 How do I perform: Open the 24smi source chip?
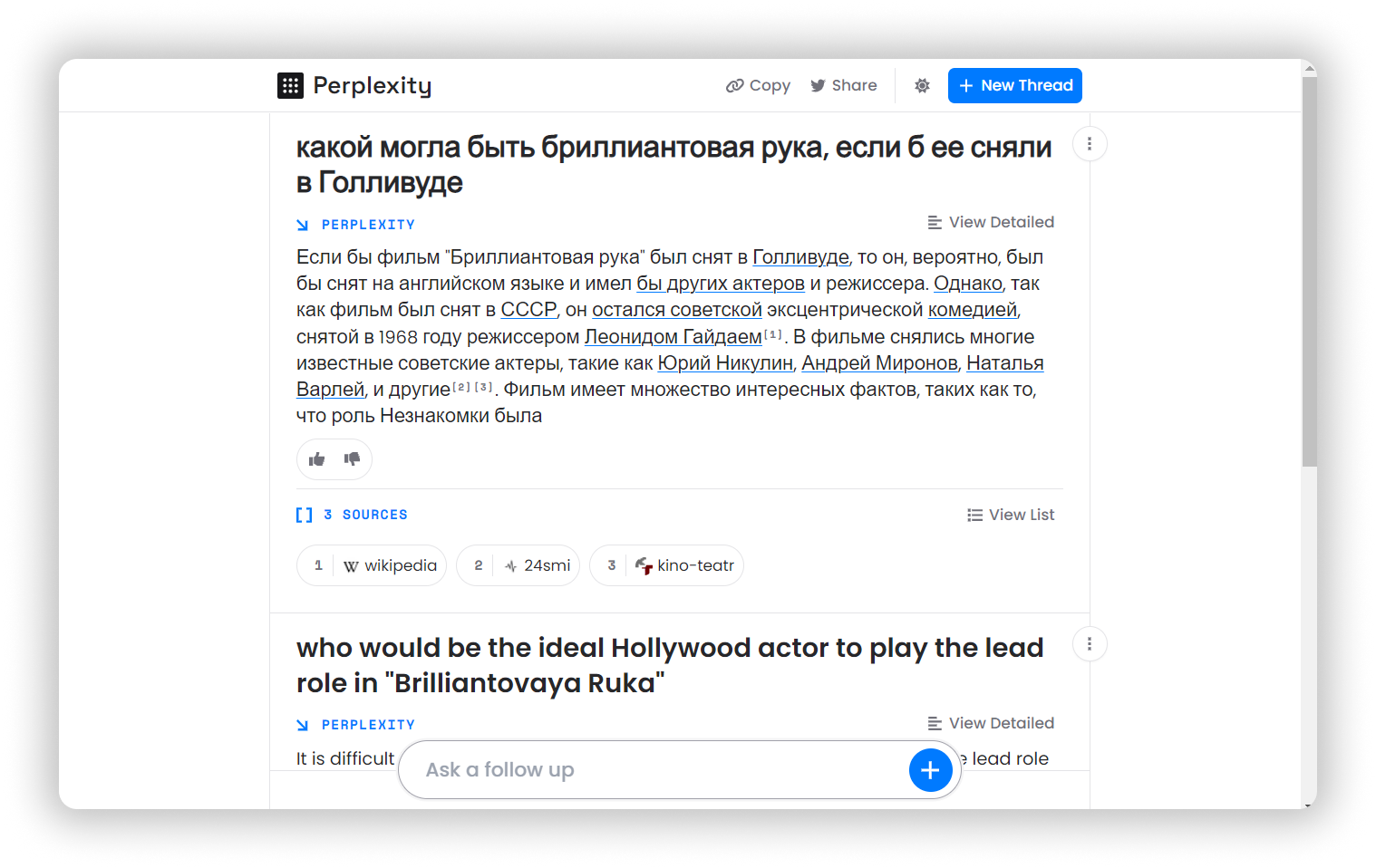pos(518,565)
